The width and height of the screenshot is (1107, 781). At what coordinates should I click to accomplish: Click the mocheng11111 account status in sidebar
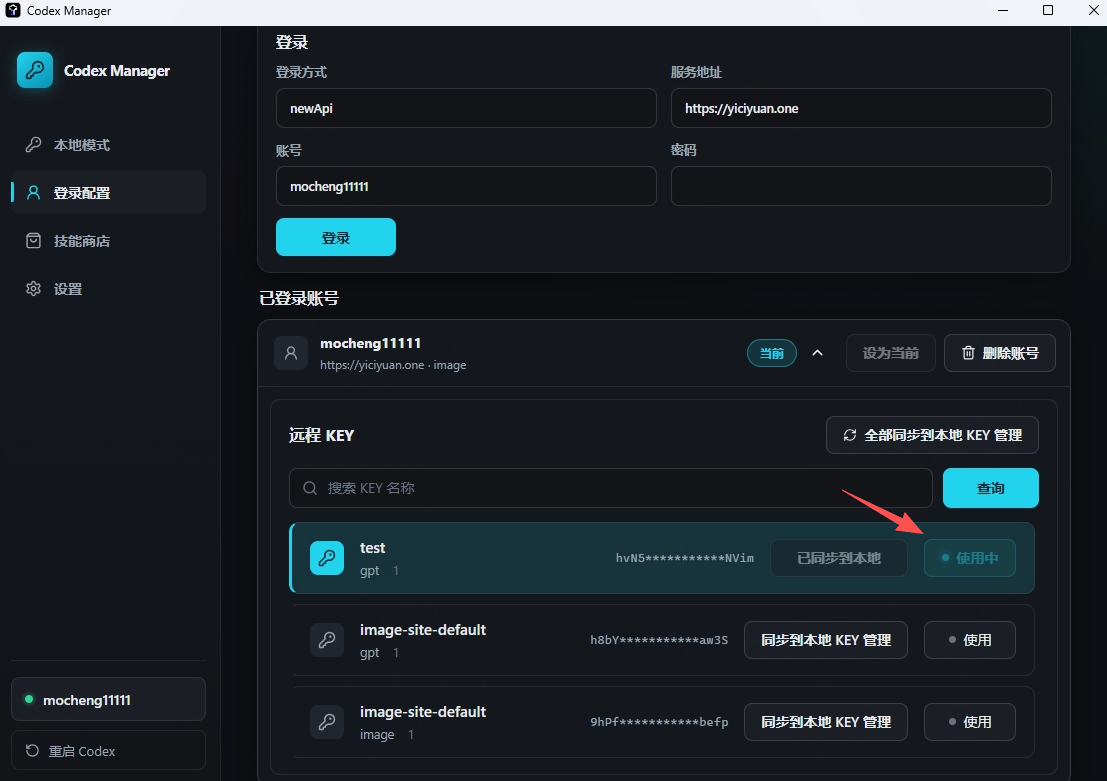[108, 700]
